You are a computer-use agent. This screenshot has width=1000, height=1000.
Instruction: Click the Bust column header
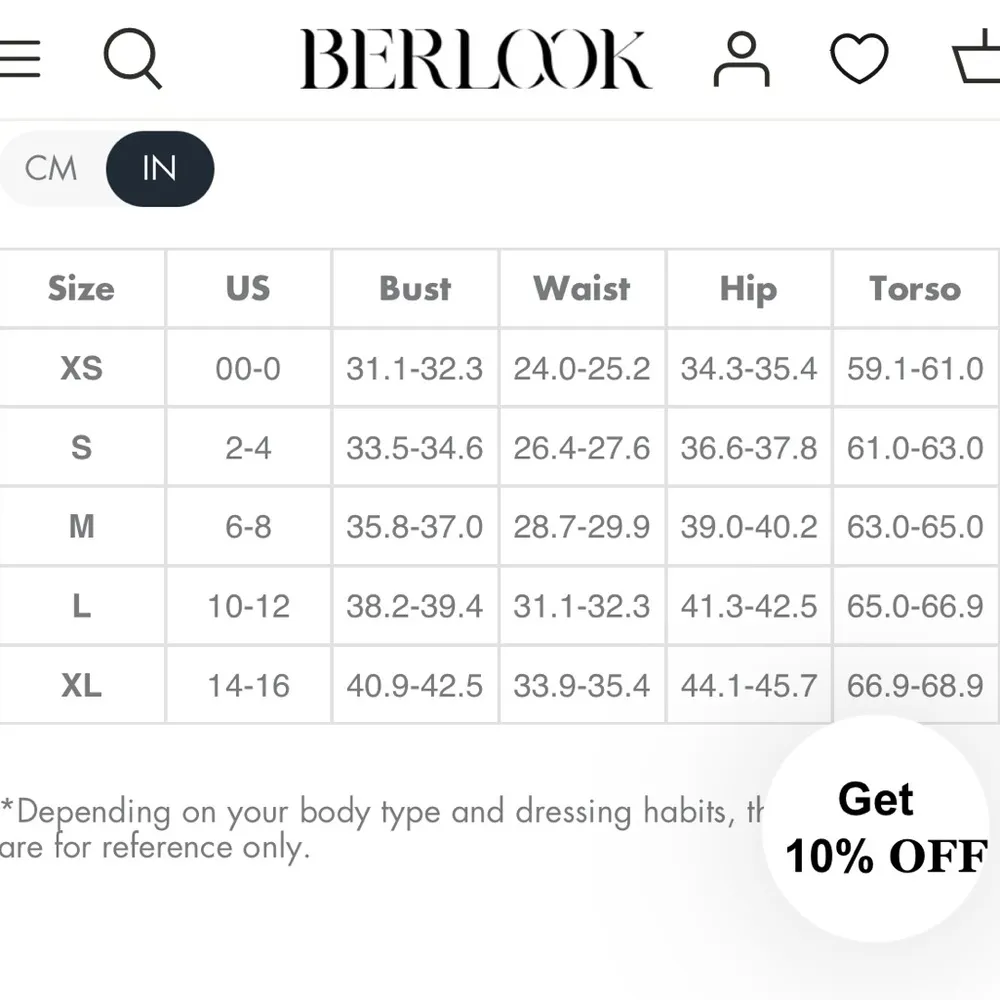click(414, 289)
